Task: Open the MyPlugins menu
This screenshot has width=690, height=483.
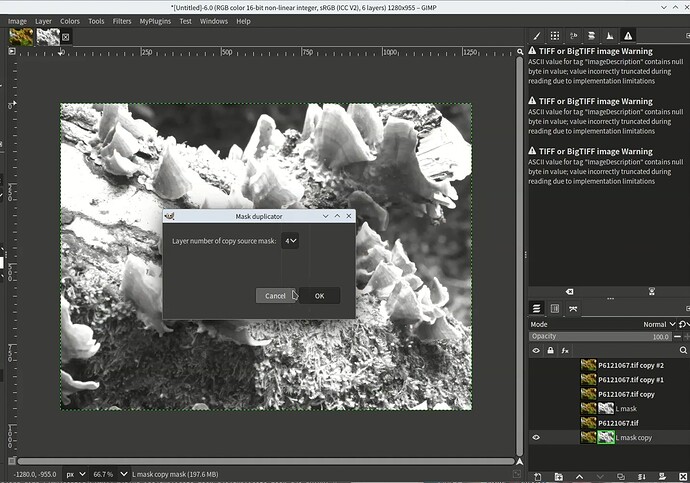Action: click(155, 21)
